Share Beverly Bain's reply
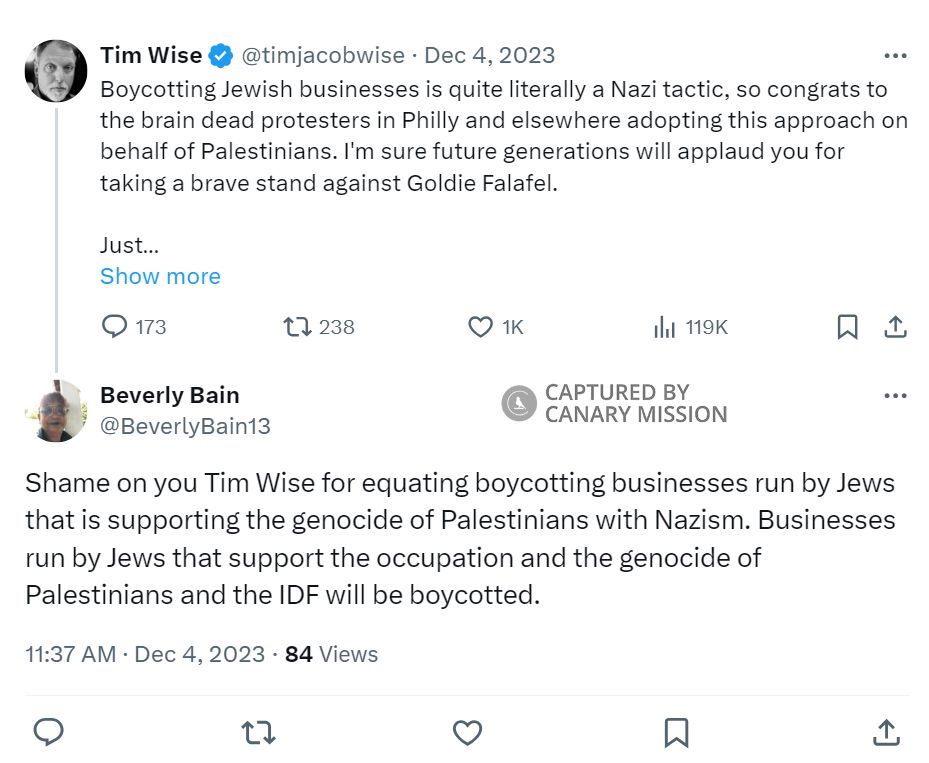 click(886, 732)
